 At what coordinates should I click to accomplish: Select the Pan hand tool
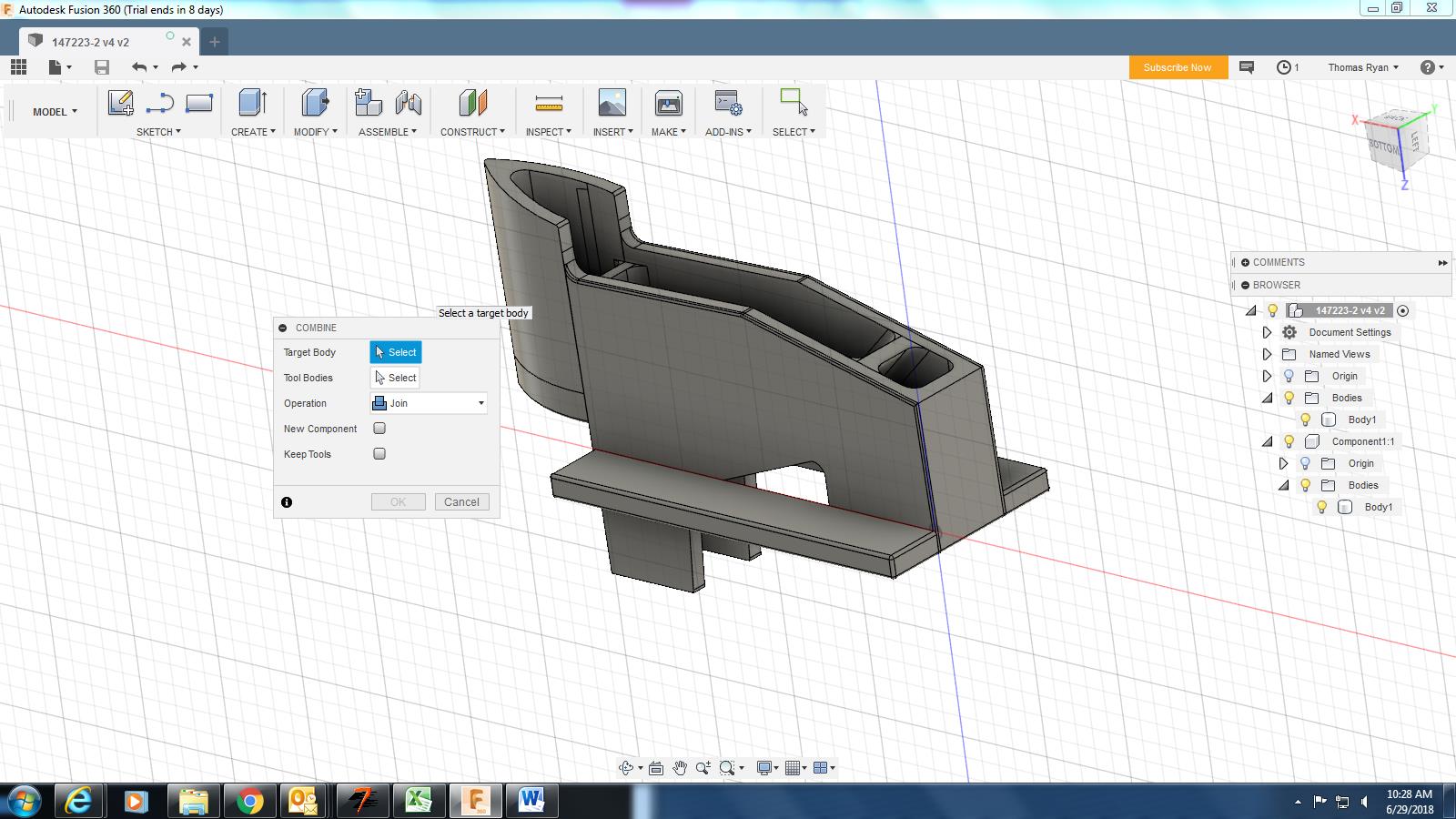pyautogui.click(x=680, y=768)
